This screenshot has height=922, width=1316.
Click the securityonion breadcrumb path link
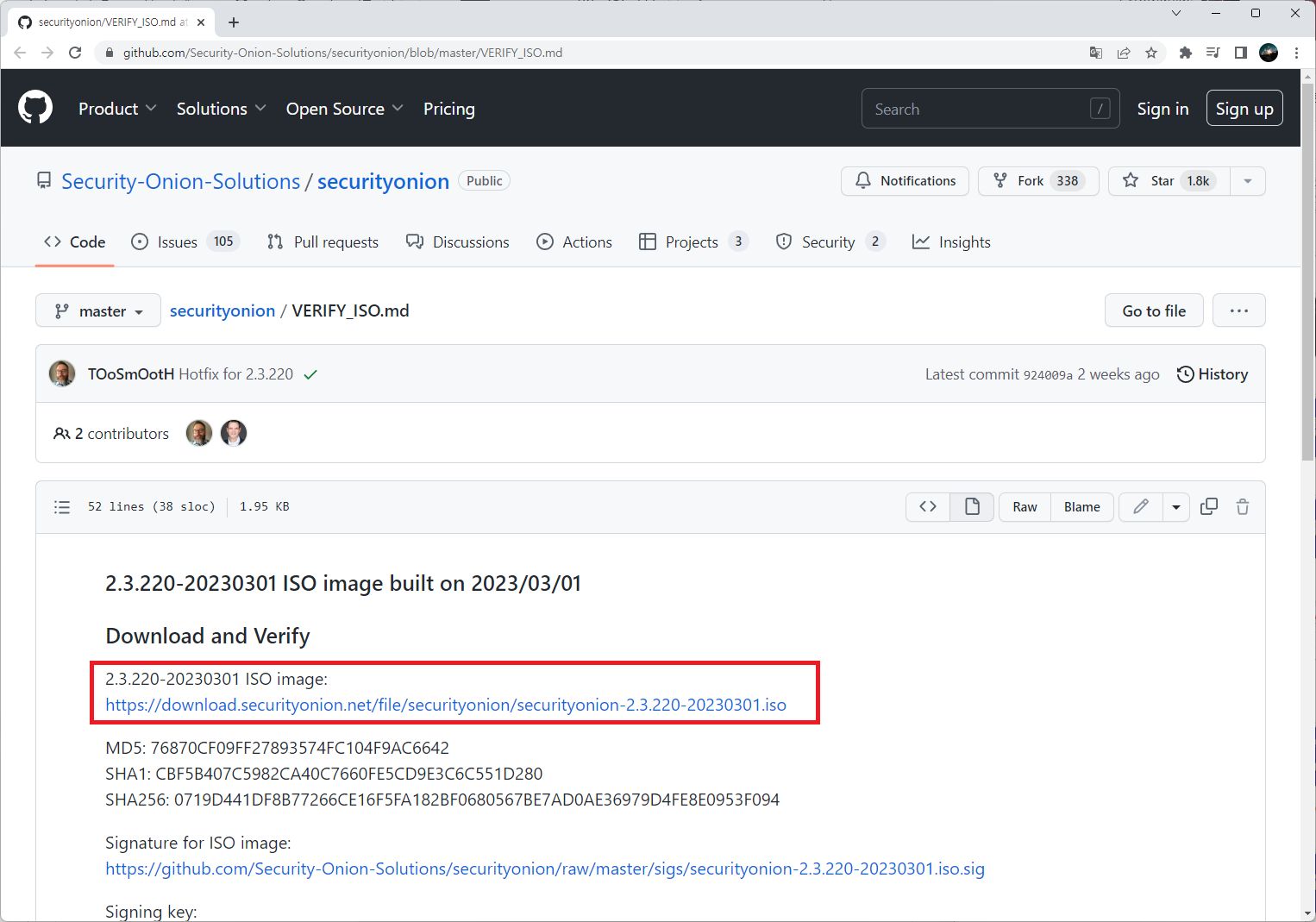click(x=222, y=310)
